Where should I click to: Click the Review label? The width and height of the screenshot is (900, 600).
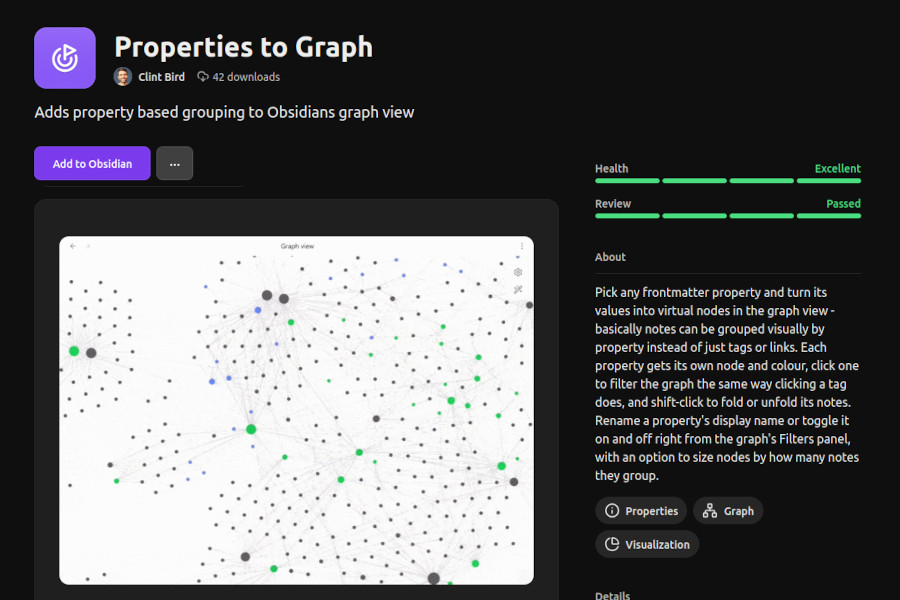click(x=613, y=204)
